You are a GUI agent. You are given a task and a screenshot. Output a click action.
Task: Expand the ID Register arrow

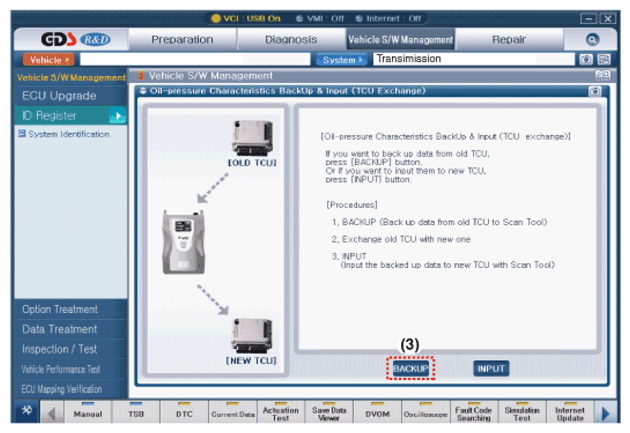pos(117,116)
